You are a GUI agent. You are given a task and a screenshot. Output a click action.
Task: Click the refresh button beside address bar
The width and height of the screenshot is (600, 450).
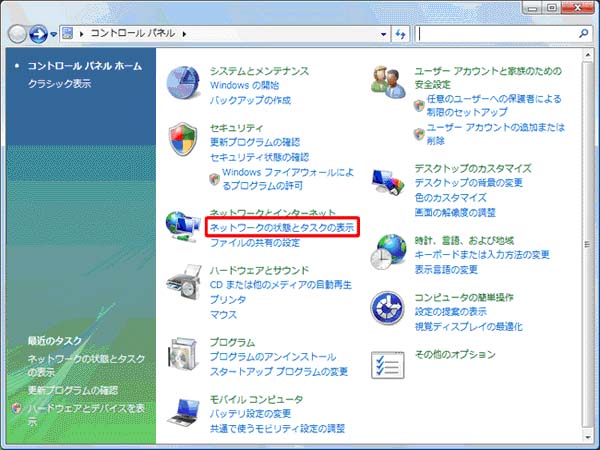click(x=400, y=34)
